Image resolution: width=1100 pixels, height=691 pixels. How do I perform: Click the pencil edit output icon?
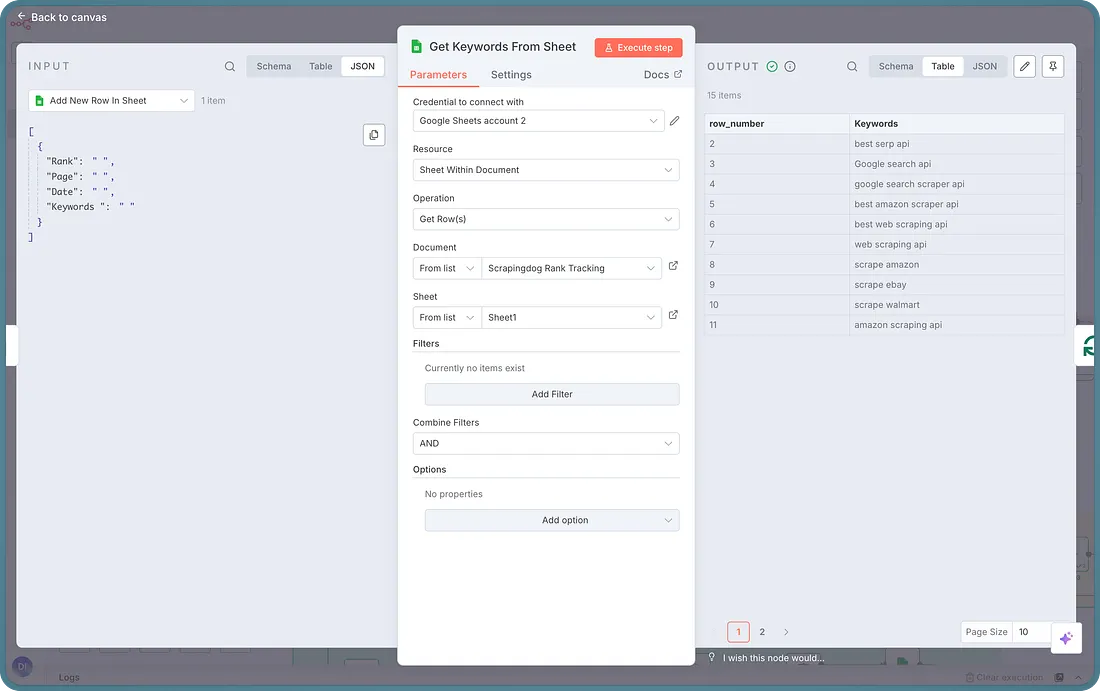pos(1024,67)
